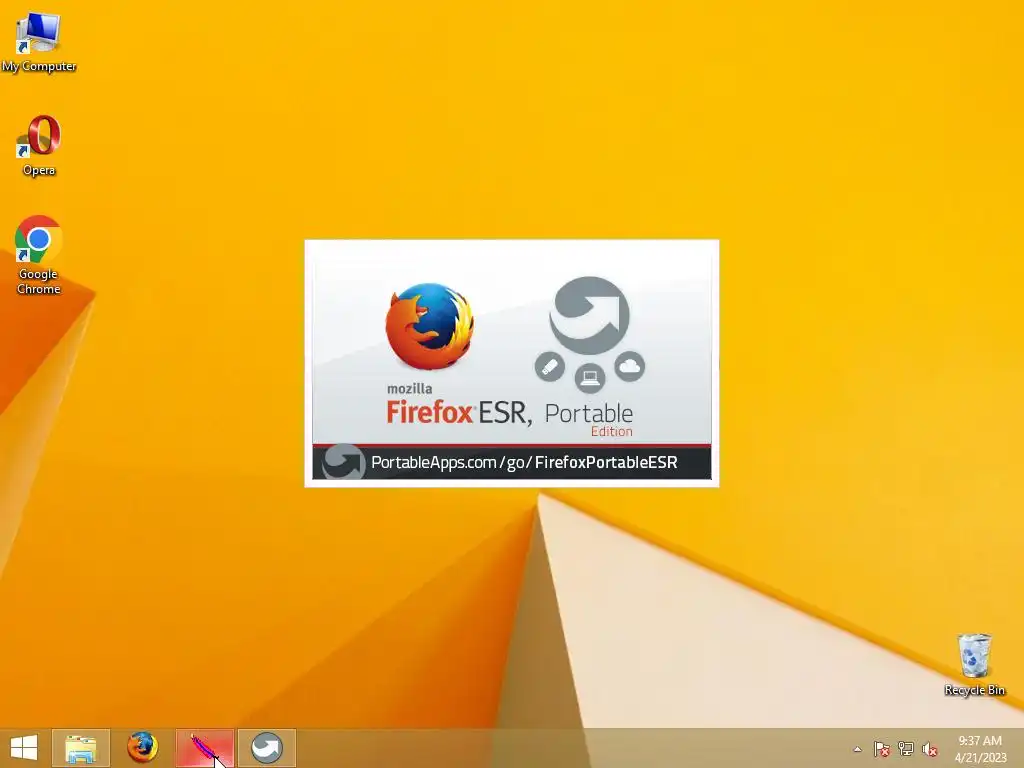
Task: Click the USB drive icon on the splash
Action: tap(550, 366)
